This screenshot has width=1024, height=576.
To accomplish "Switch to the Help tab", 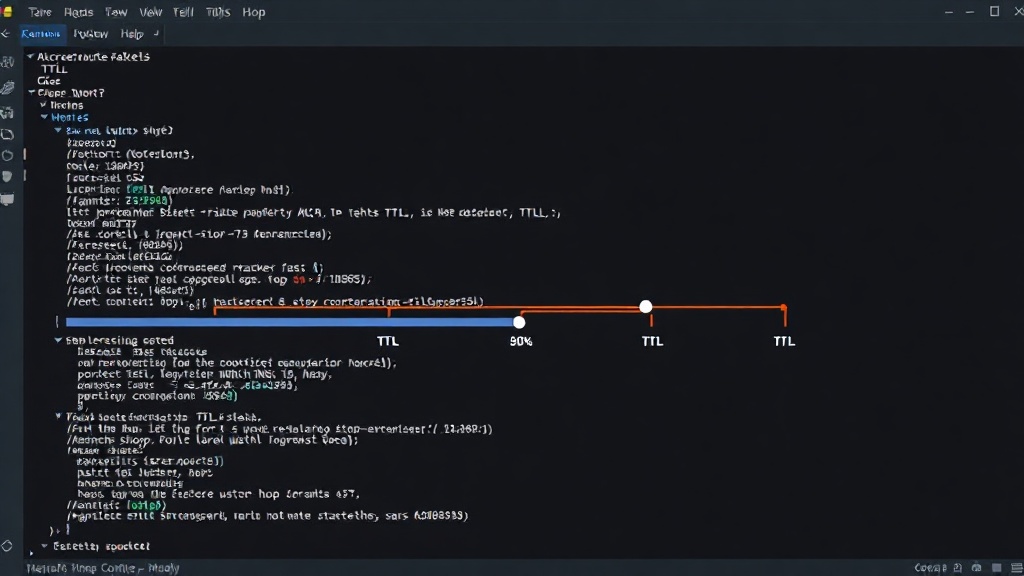I will pos(132,33).
